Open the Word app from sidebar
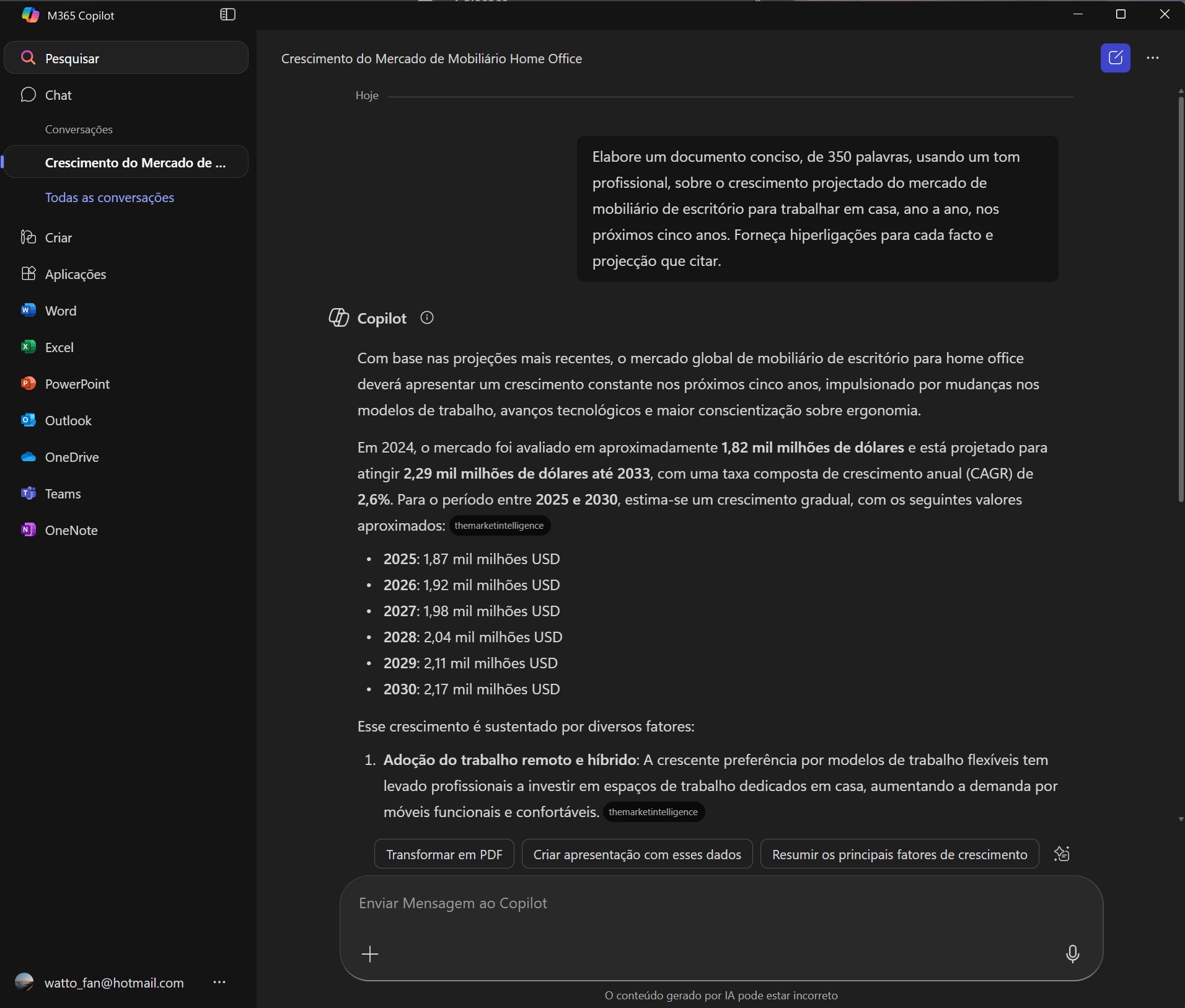The width and height of the screenshot is (1185, 1008). coord(60,311)
